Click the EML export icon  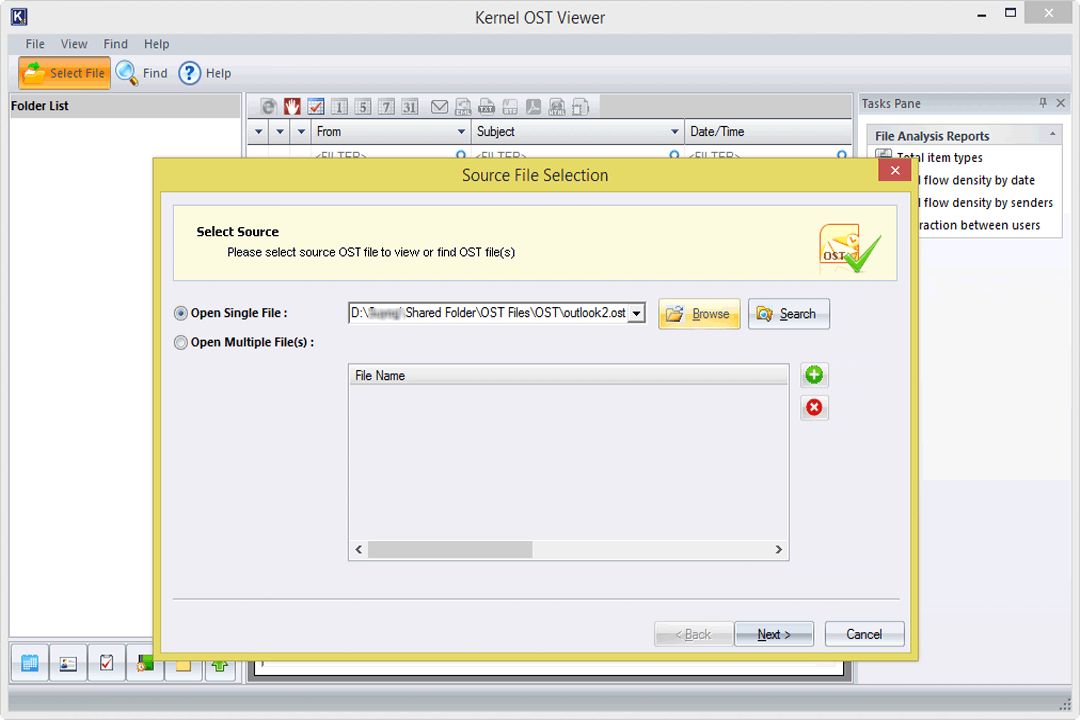pyautogui.click(x=463, y=107)
